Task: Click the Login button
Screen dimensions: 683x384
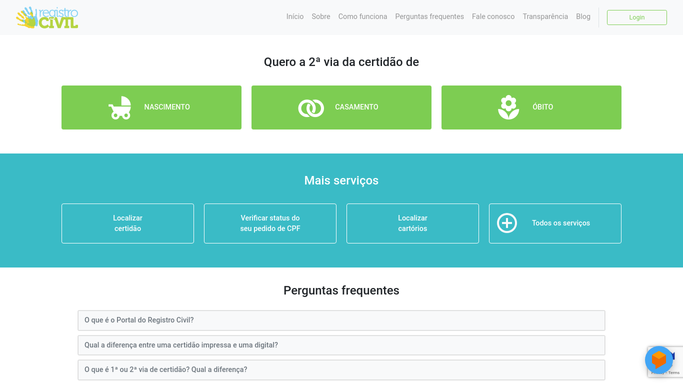Action: click(x=637, y=17)
